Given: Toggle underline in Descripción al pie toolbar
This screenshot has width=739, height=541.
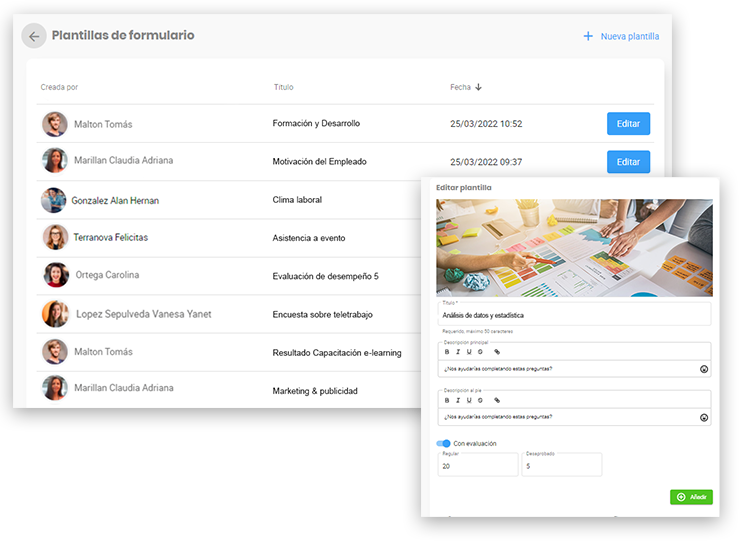Looking at the screenshot, I should (469, 400).
